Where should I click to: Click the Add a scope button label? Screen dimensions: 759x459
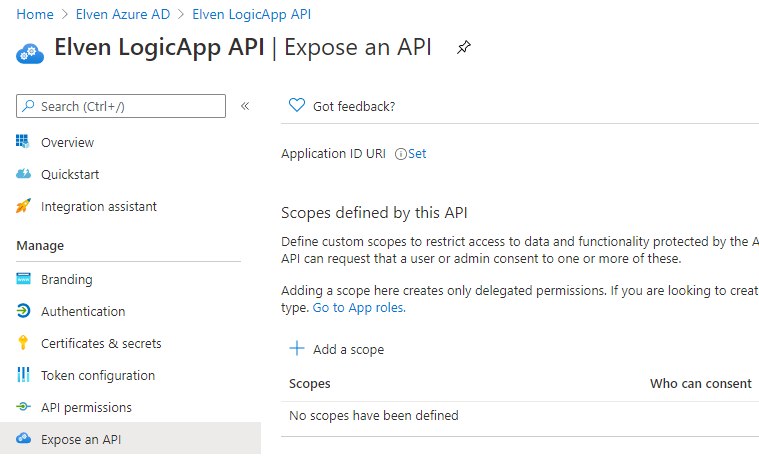pos(349,350)
